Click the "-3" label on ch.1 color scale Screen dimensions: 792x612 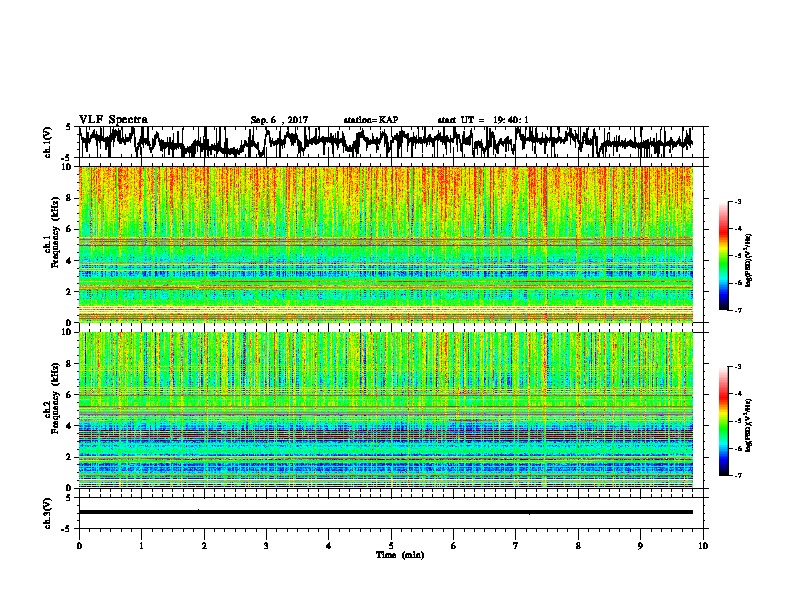pos(738,202)
